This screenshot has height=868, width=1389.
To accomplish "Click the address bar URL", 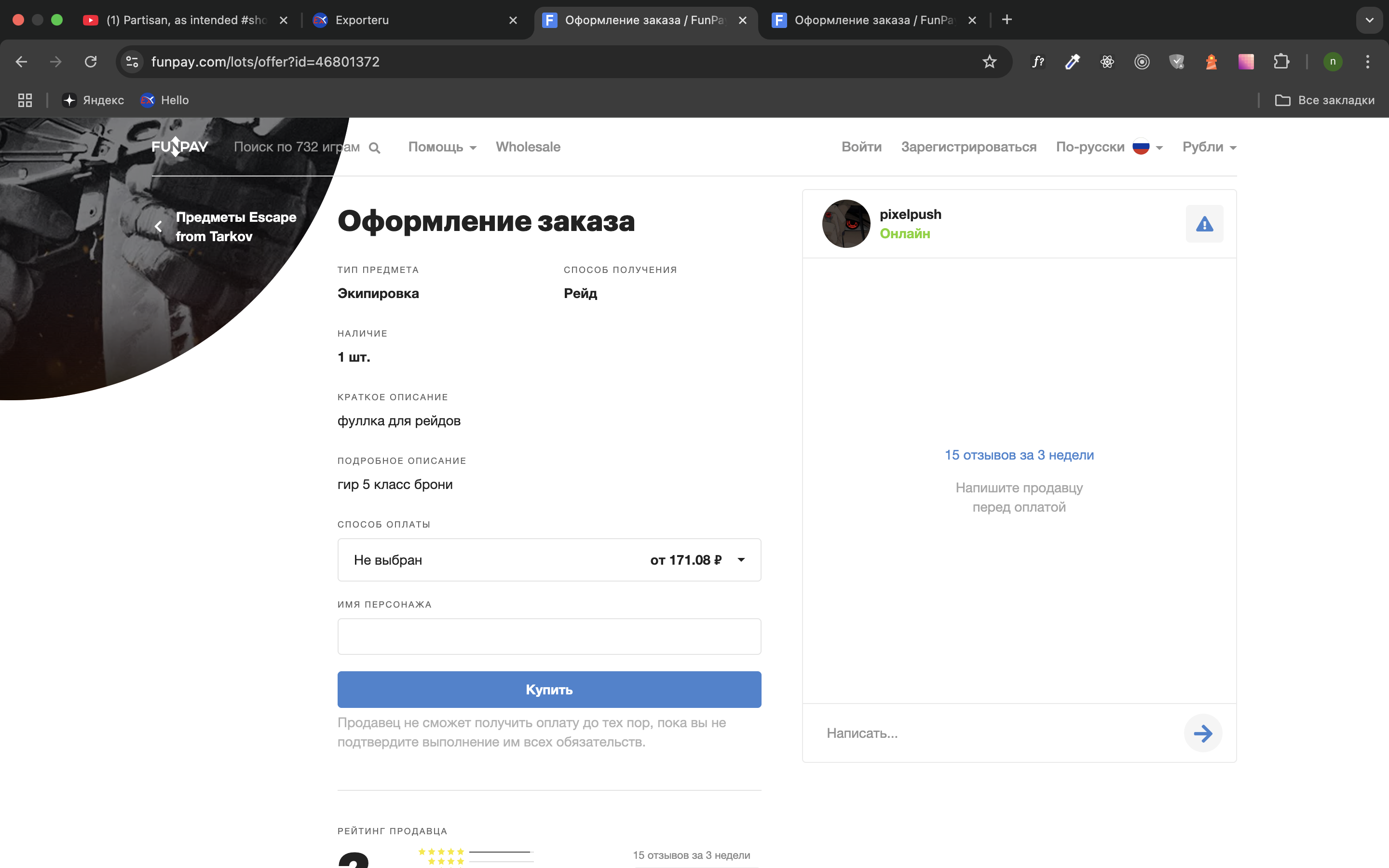I will 265,62.
